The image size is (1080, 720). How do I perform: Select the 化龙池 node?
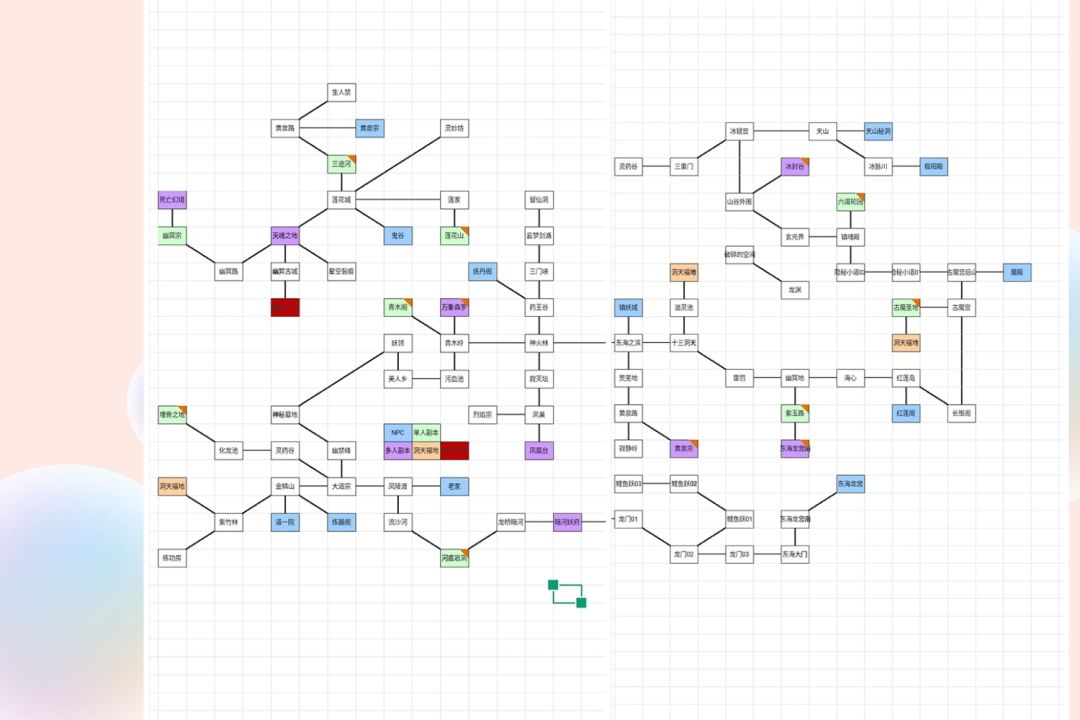pyautogui.click(x=228, y=451)
